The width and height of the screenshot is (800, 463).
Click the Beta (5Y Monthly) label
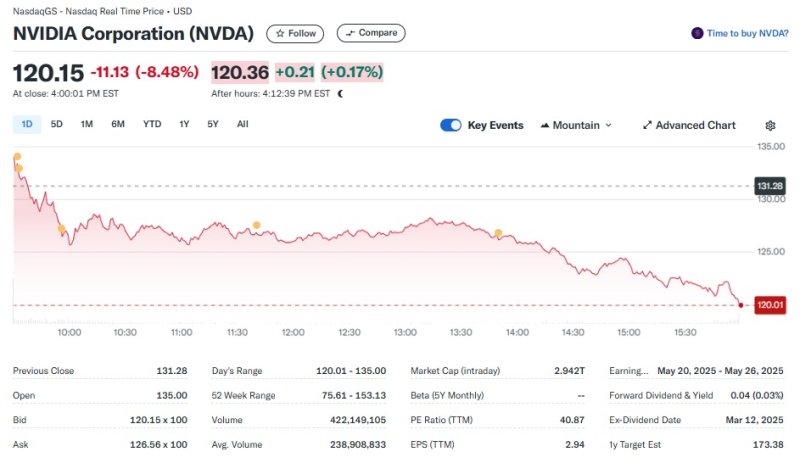(447, 396)
